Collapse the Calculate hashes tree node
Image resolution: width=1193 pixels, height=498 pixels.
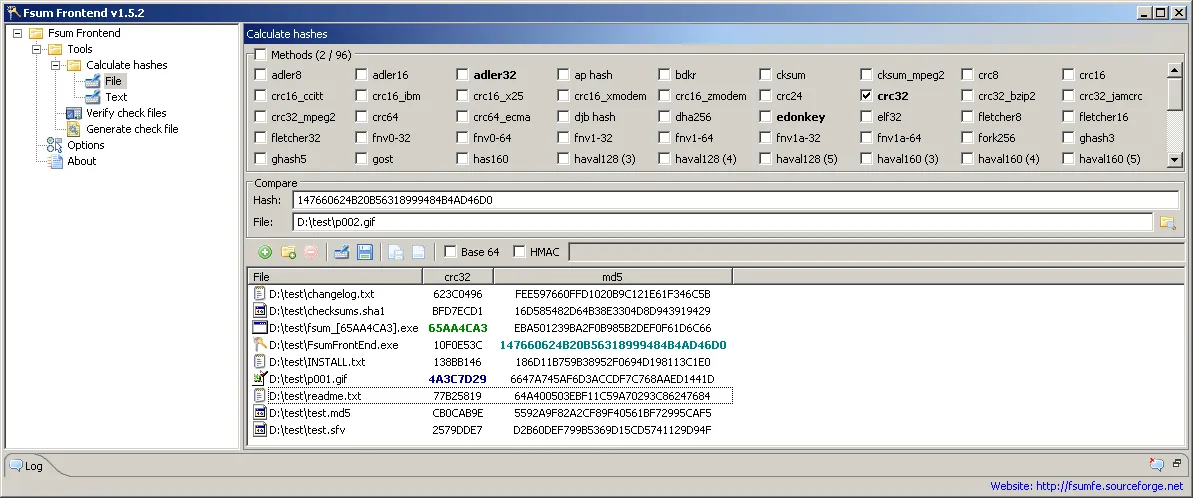pyautogui.click(x=57, y=65)
